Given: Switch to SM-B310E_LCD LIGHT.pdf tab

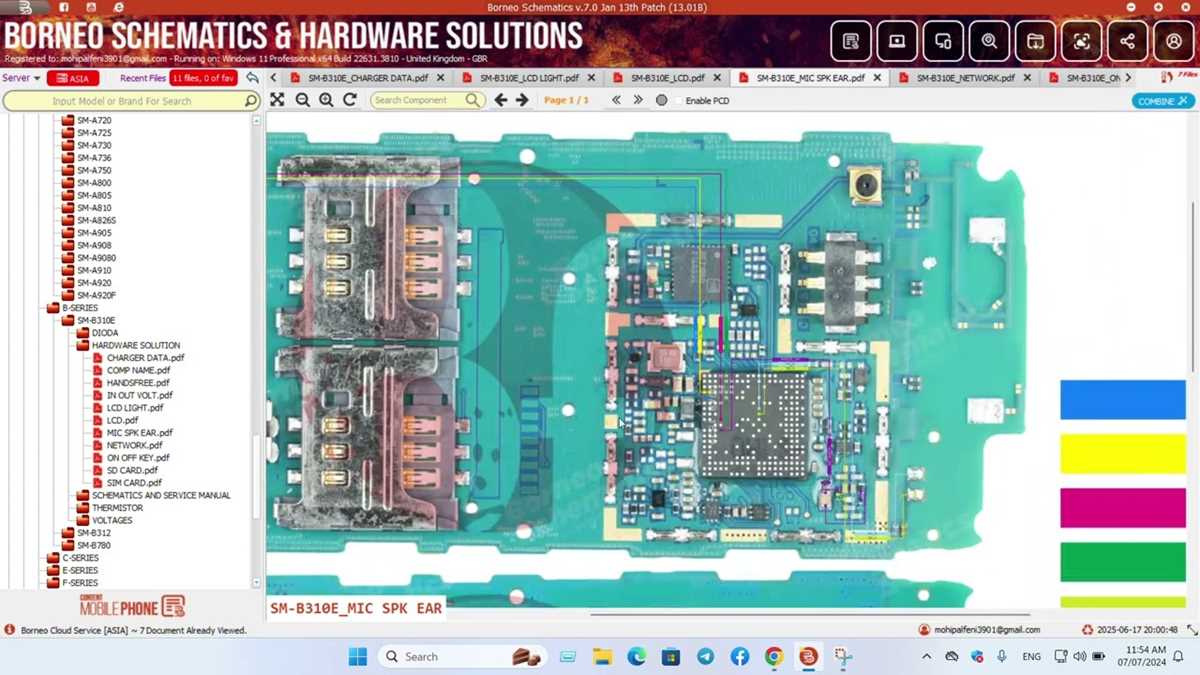Looking at the screenshot, I should pos(529,77).
